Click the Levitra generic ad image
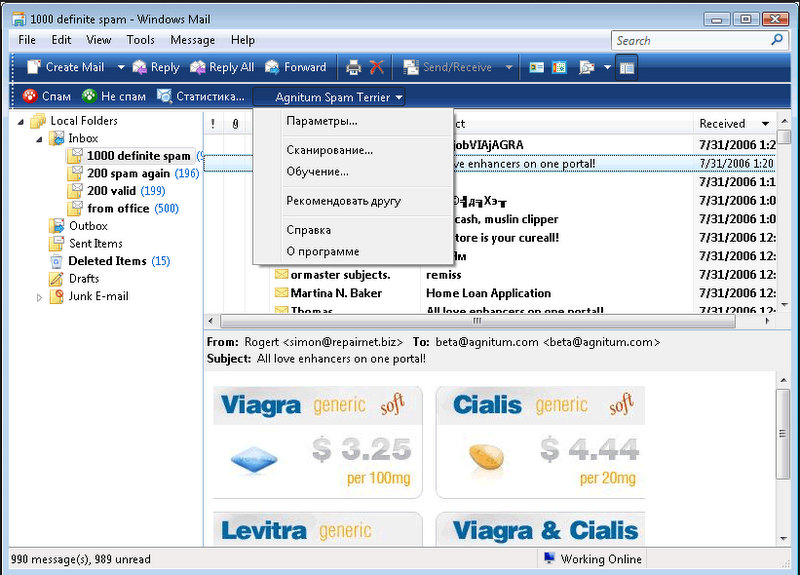The height and width of the screenshot is (575, 800). (318, 530)
